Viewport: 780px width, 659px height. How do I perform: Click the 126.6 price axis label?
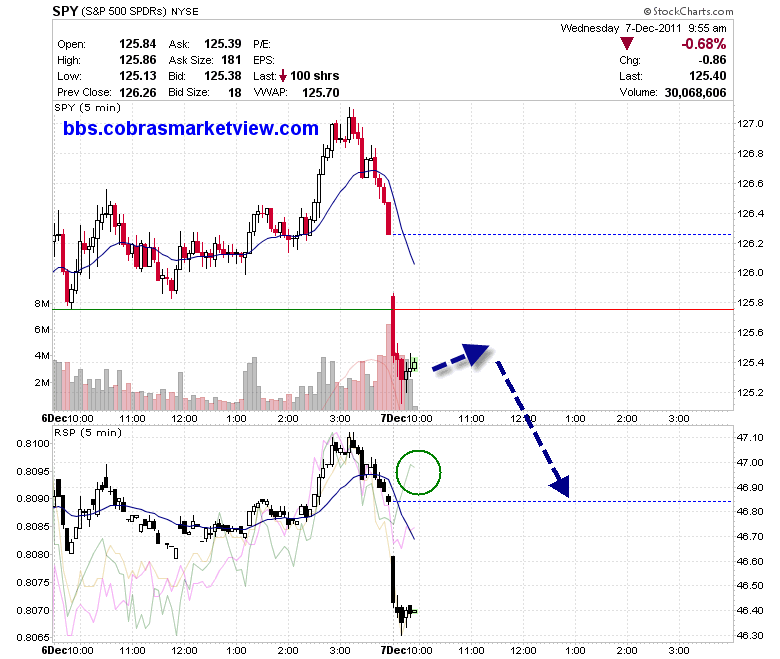pyautogui.click(x=750, y=184)
